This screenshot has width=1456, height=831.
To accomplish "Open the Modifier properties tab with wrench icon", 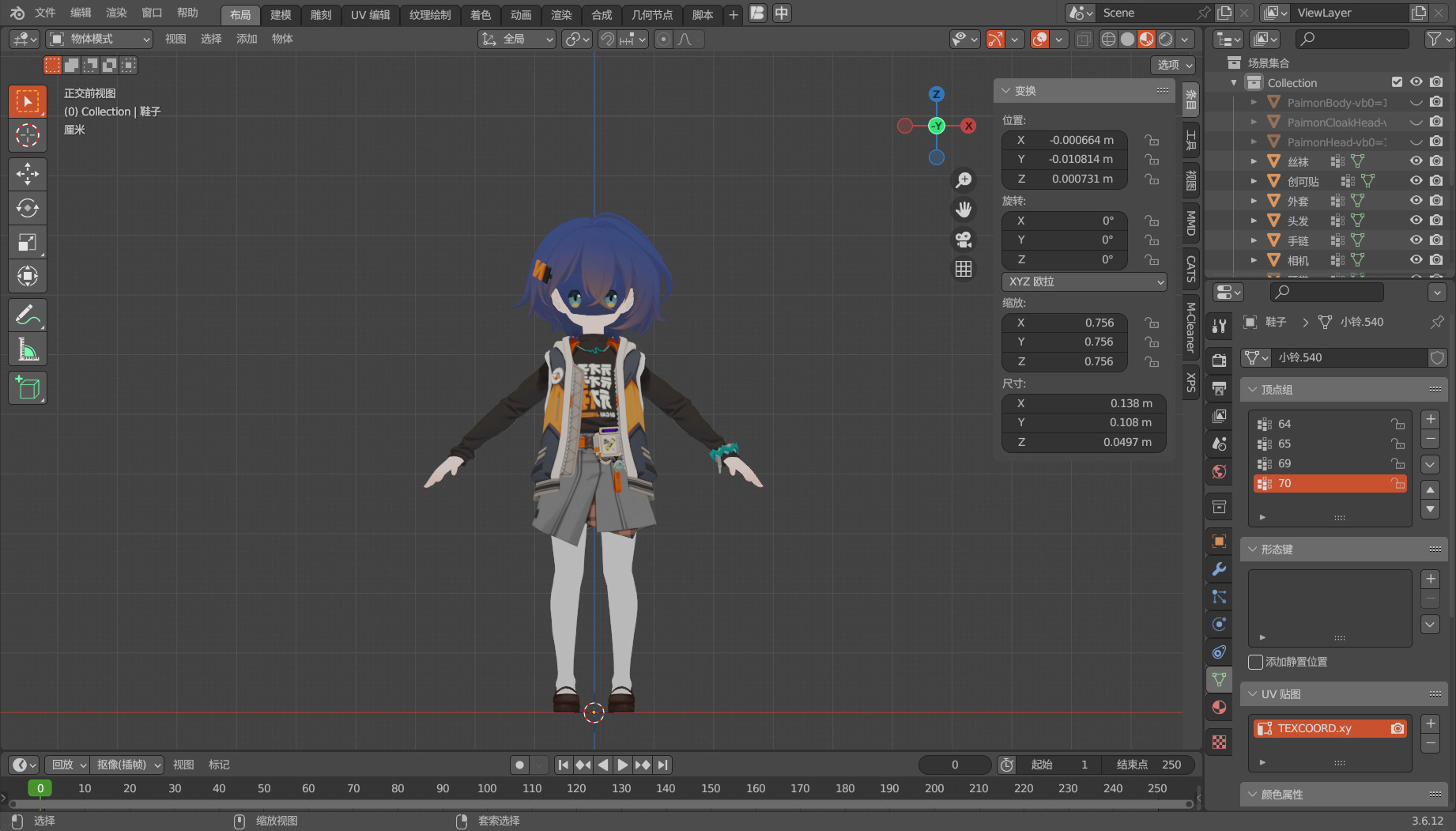I will pos(1219,568).
